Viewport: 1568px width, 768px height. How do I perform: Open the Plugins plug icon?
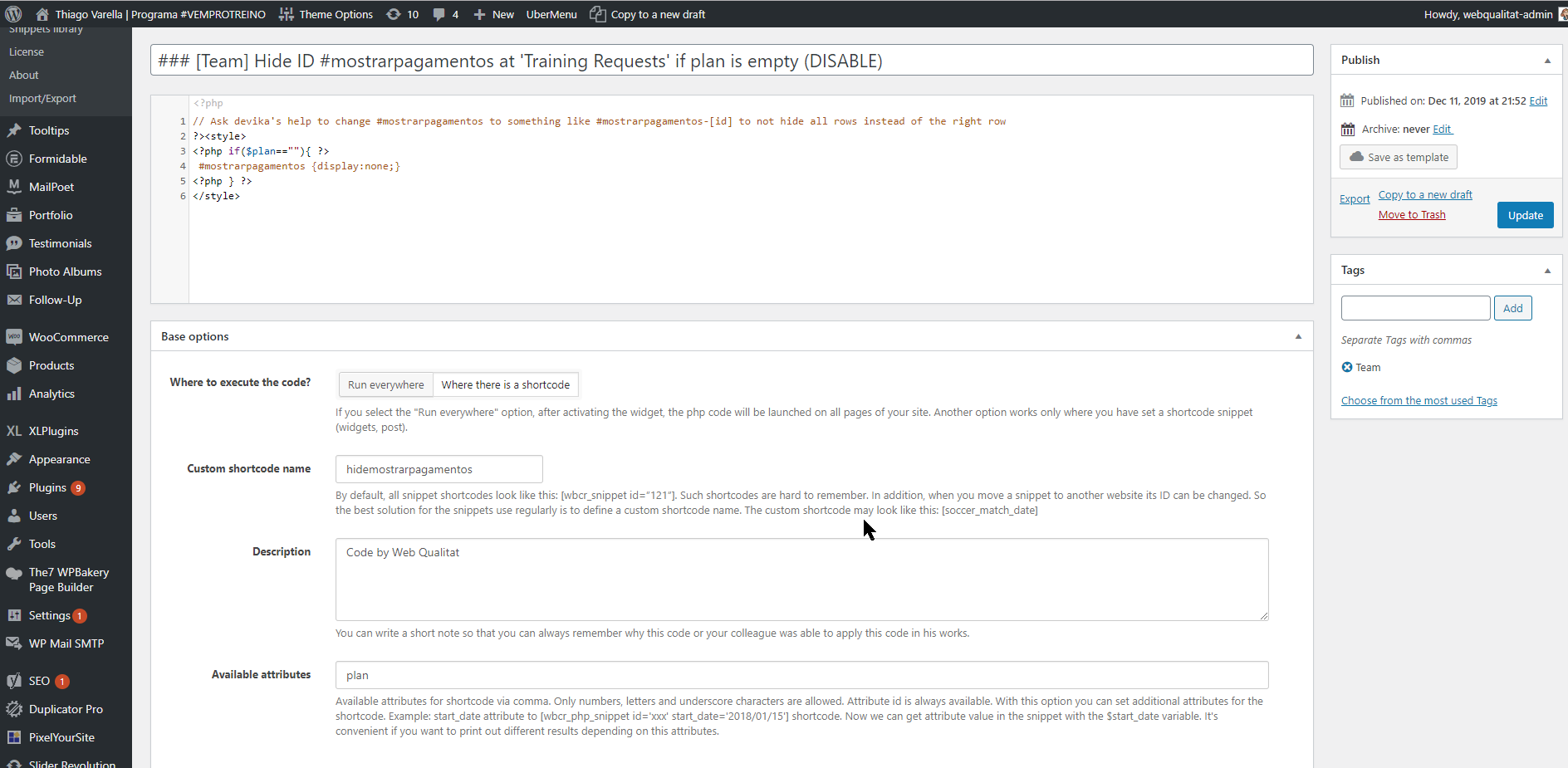14,487
